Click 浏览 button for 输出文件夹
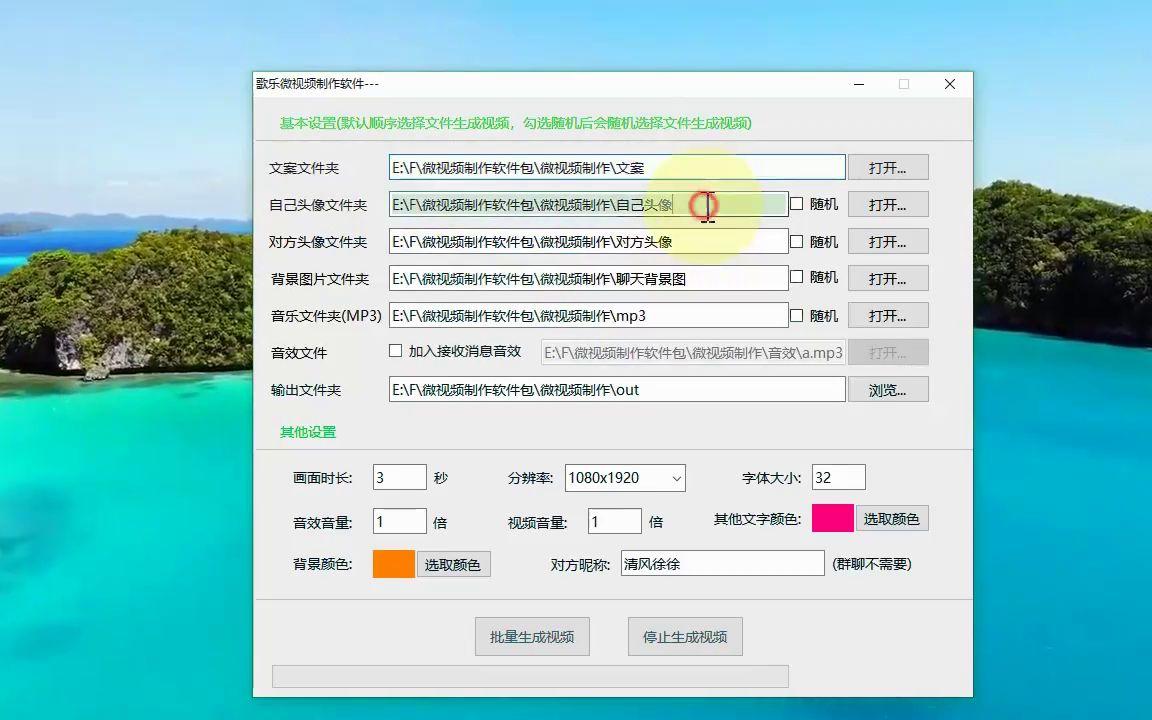The image size is (1152, 720). pyautogui.click(x=888, y=390)
